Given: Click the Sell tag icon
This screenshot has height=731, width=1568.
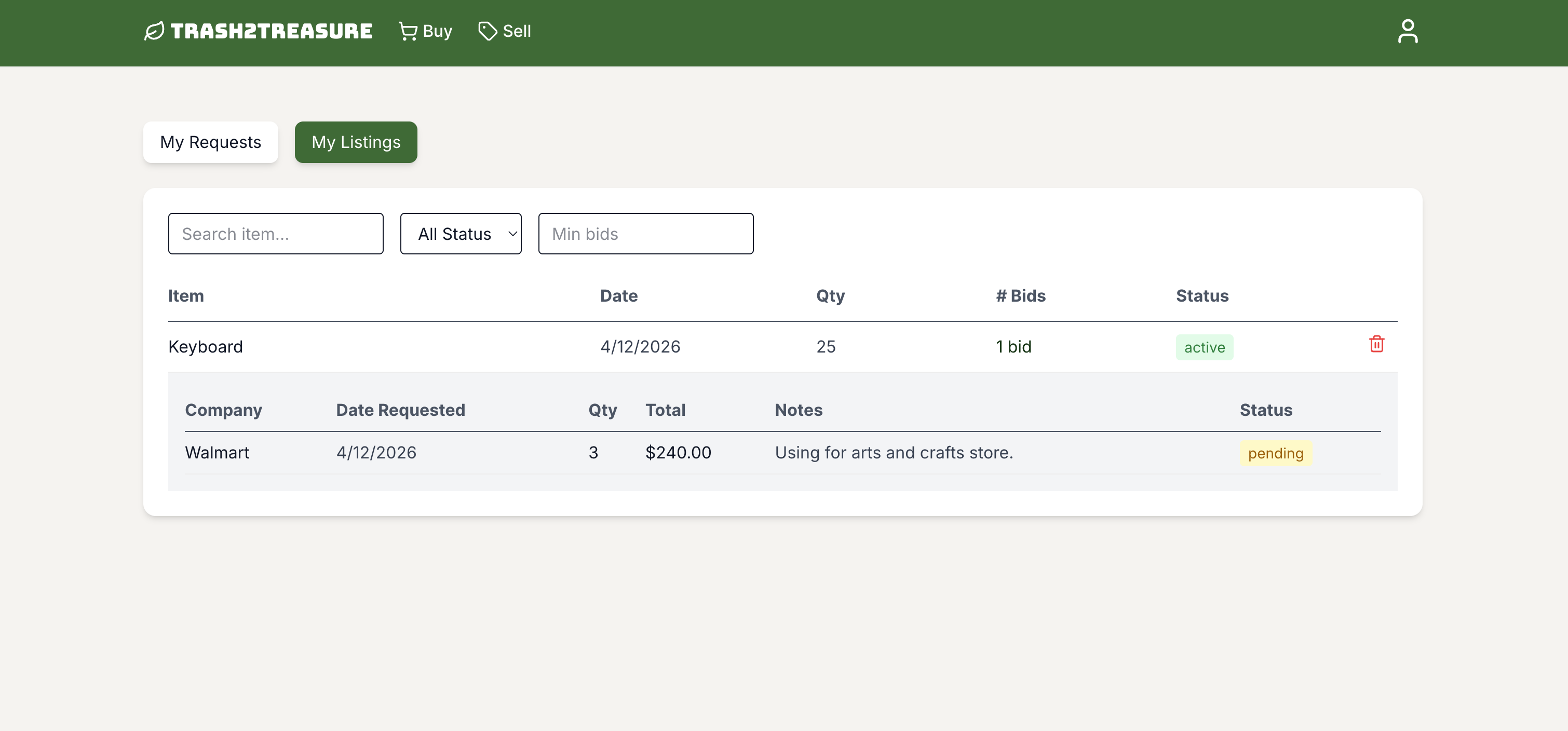Looking at the screenshot, I should click(487, 31).
